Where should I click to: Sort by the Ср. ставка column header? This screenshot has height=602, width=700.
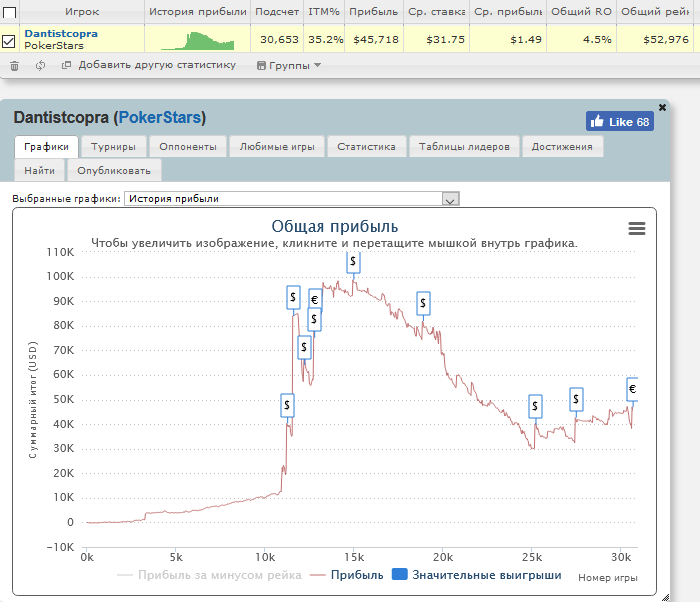pyautogui.click(x=437, y=12)
